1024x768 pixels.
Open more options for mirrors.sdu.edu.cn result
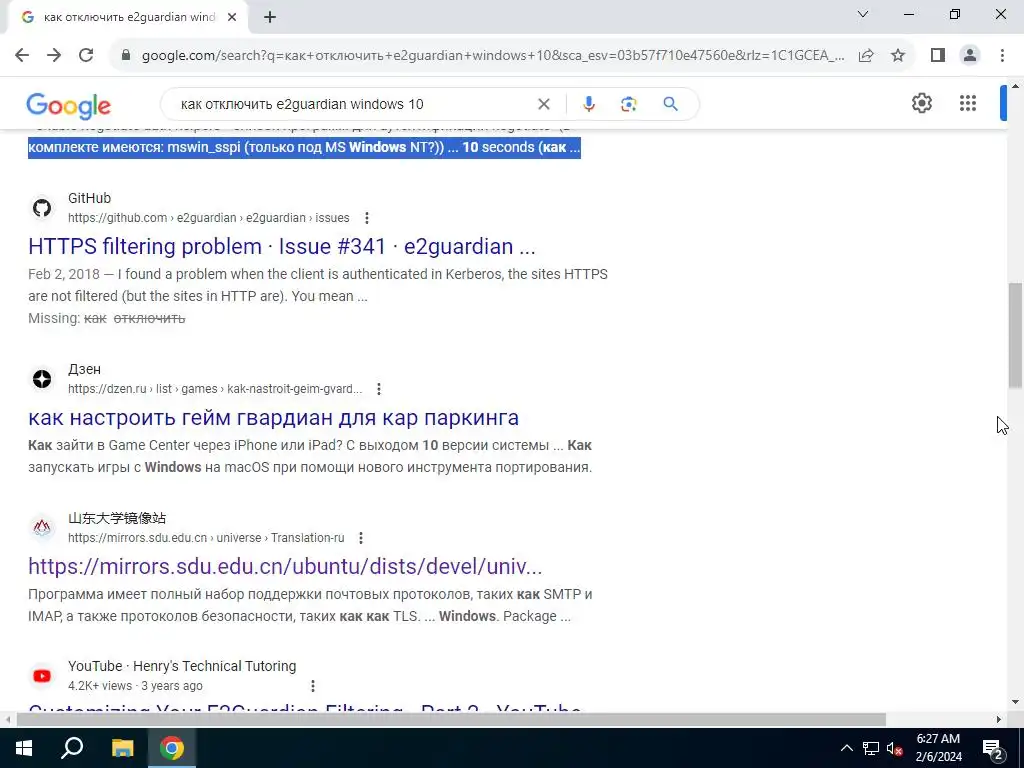[360, 537]
